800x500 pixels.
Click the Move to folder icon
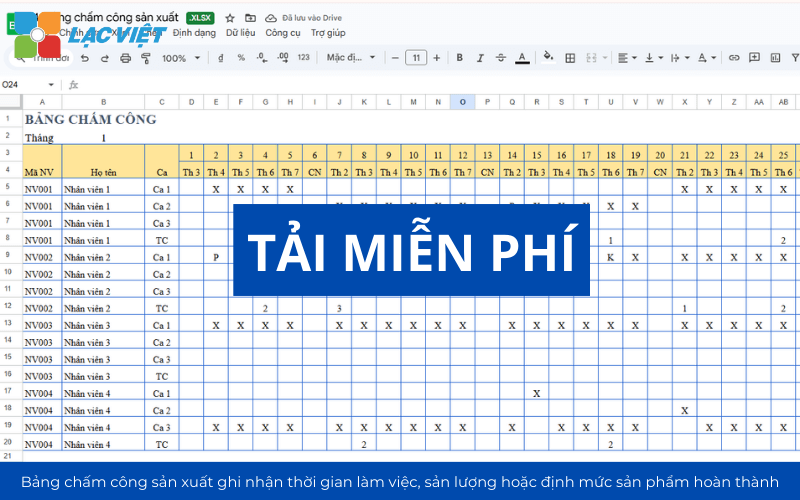coord(250,18)
